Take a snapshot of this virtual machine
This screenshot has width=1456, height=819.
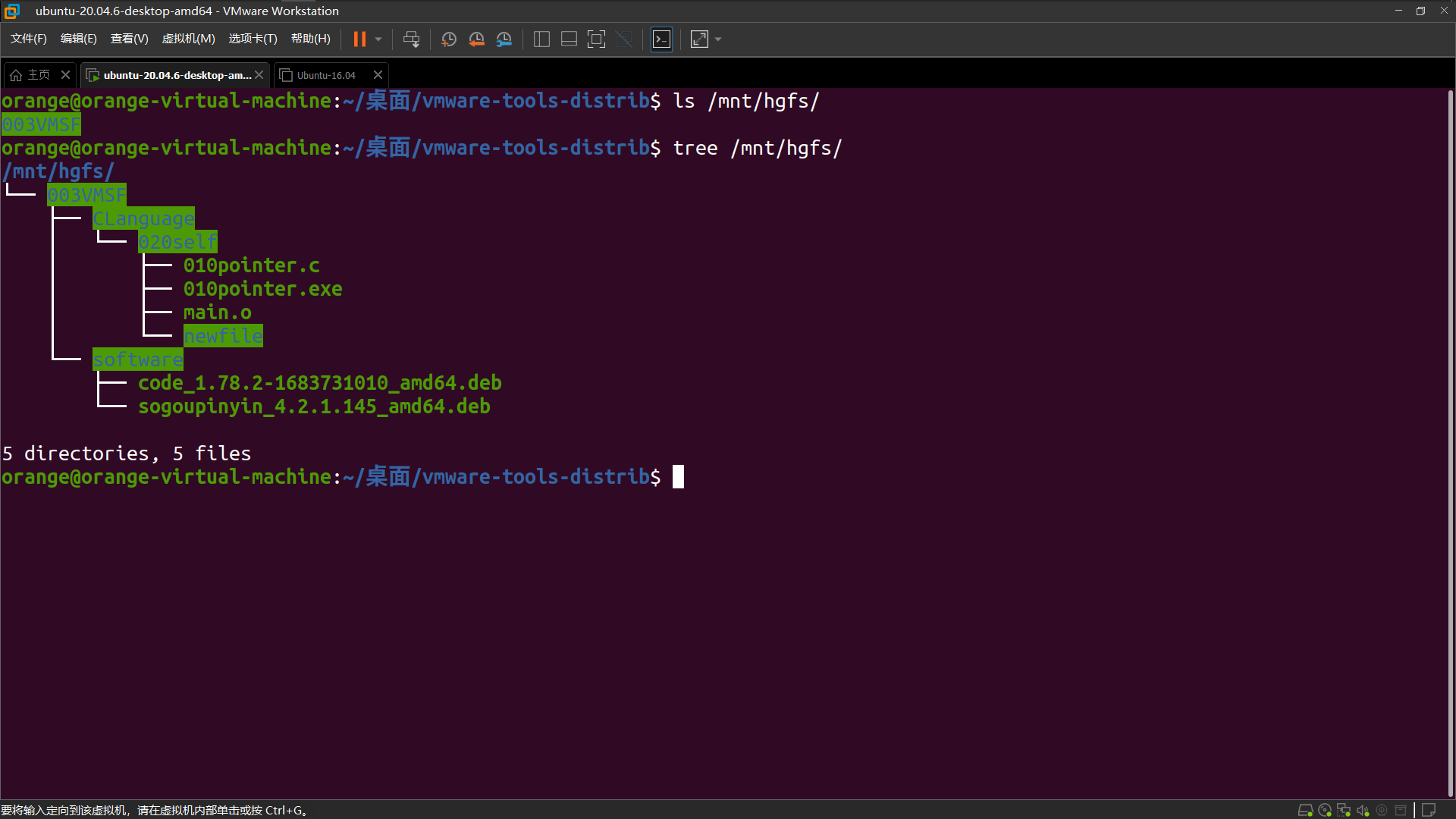pyautogui.click(x=449, y=39)
